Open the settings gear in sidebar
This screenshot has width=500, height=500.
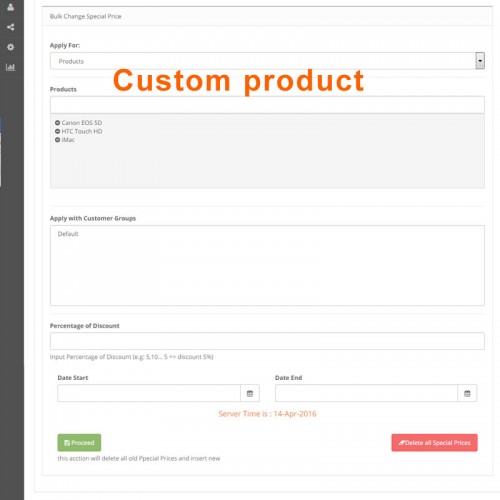[10, 47]
